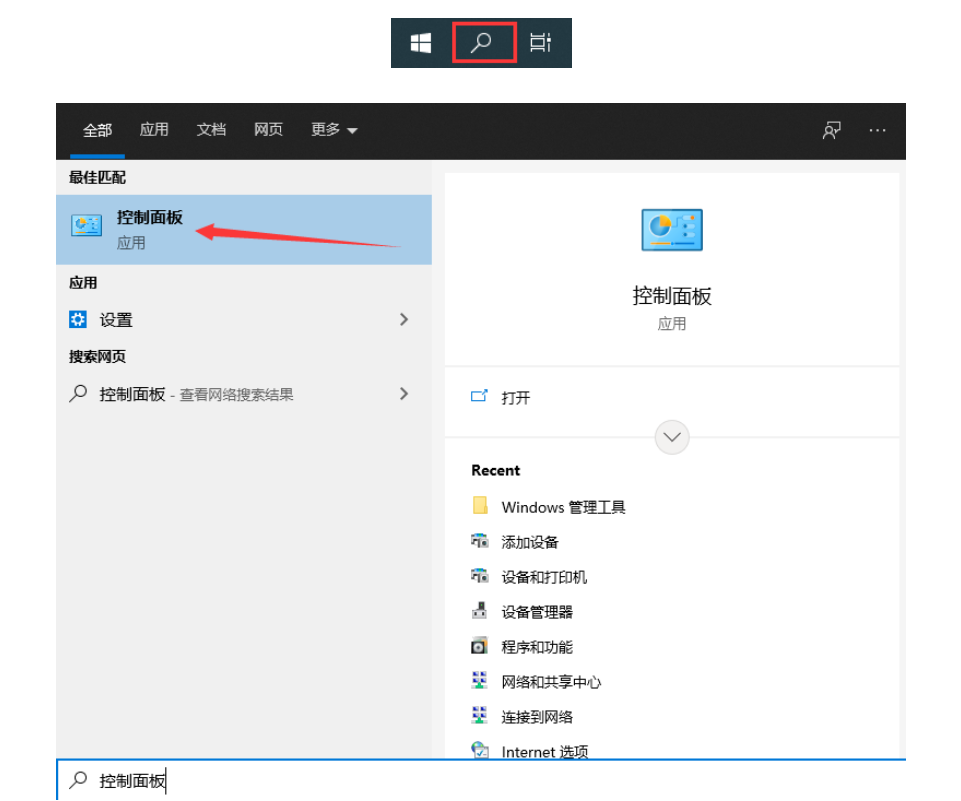The height and width of the screenshot is (801, 961).
Task: Click the feedback person icon
Action: (x=831, y=131)
